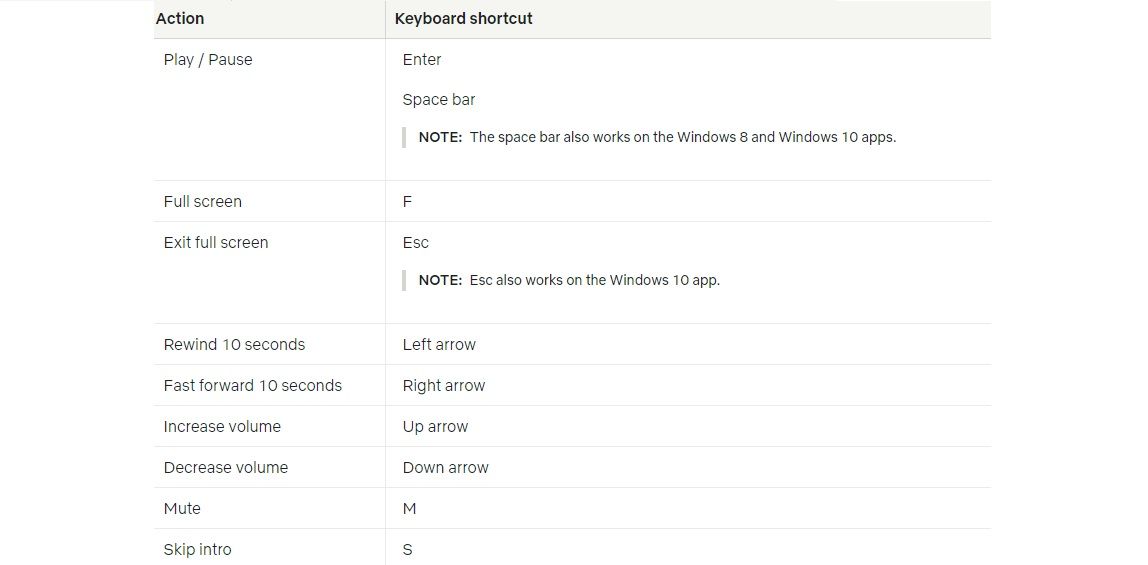Select the Skip intro action row
1148x565 pixels.
(x=573, y=547)
